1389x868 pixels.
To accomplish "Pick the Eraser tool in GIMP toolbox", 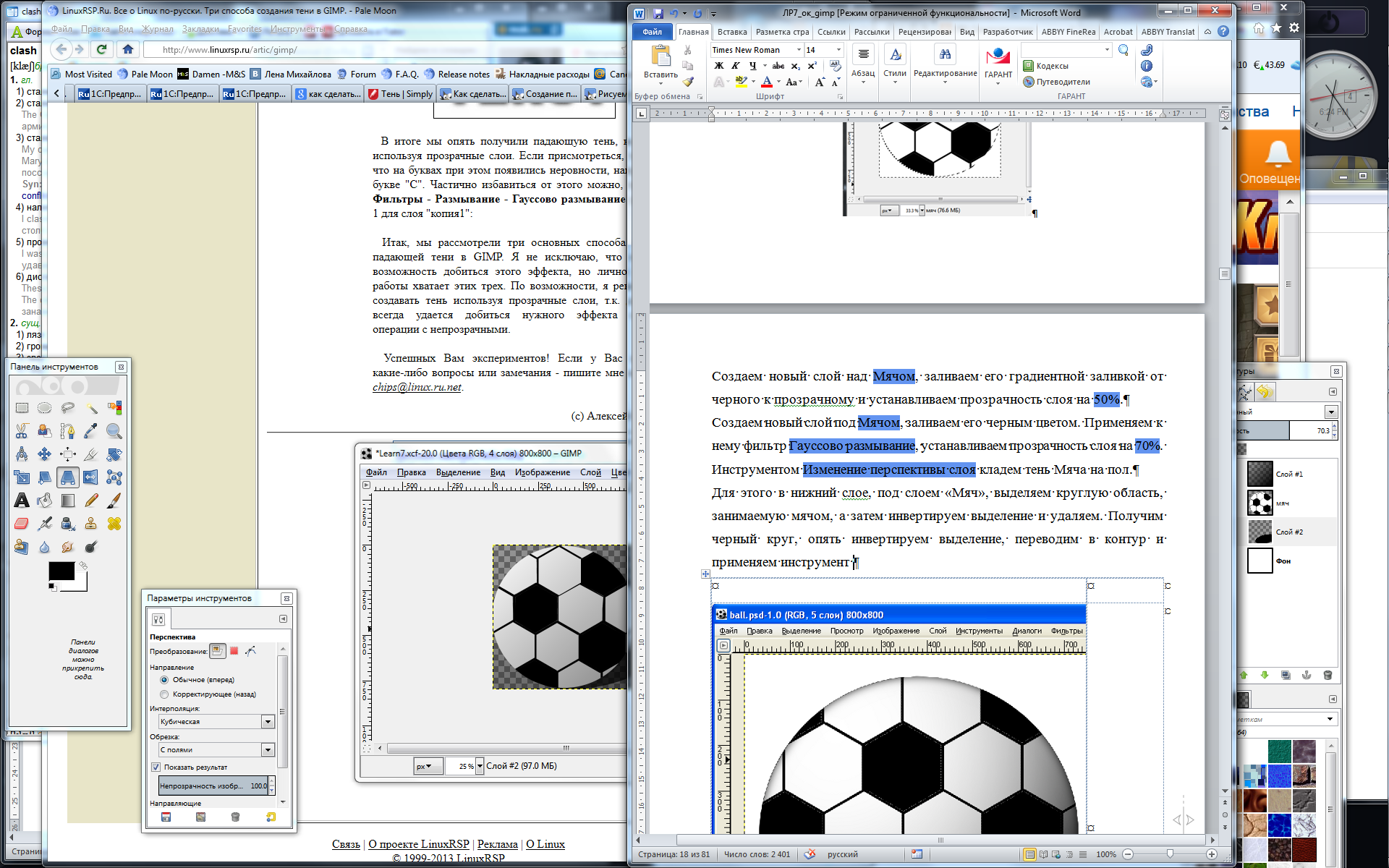I will [x=22, y=524].
